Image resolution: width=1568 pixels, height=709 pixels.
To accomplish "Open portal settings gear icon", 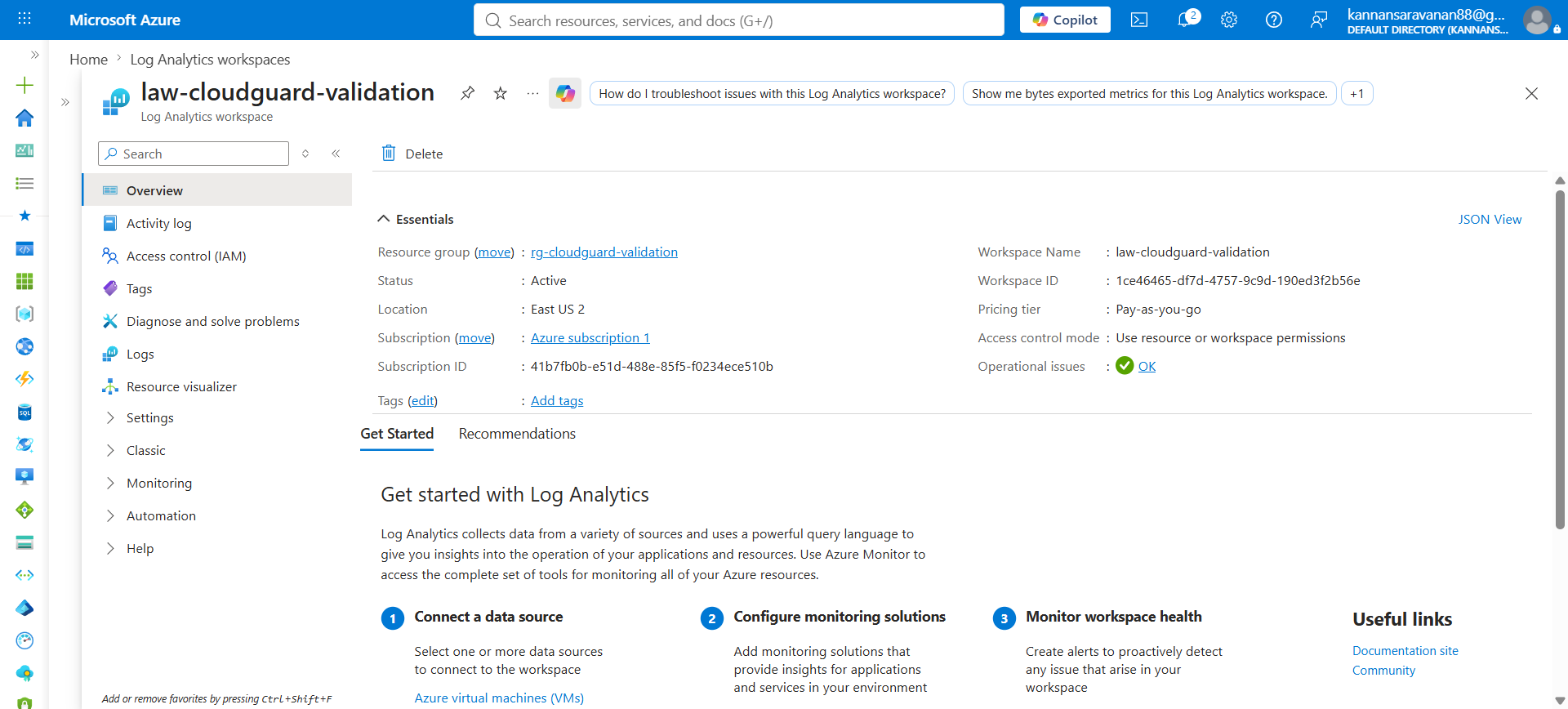I will (1229, 20).
